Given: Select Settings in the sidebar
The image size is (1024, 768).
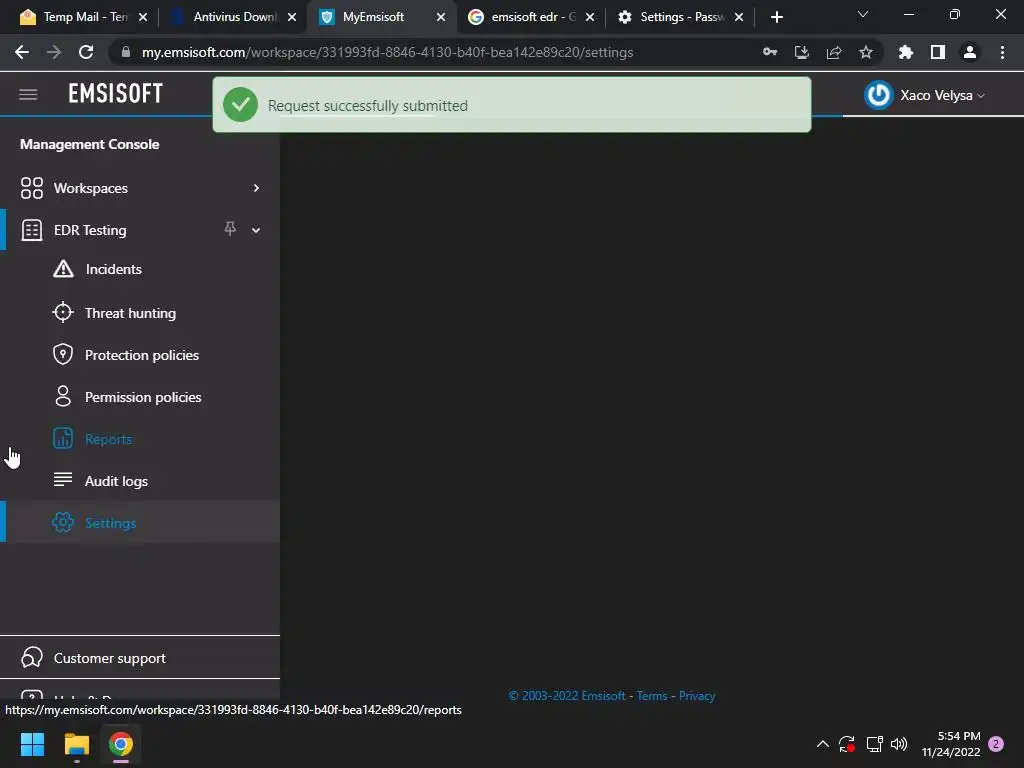Looking at the screenshot, I should point(140,522).
